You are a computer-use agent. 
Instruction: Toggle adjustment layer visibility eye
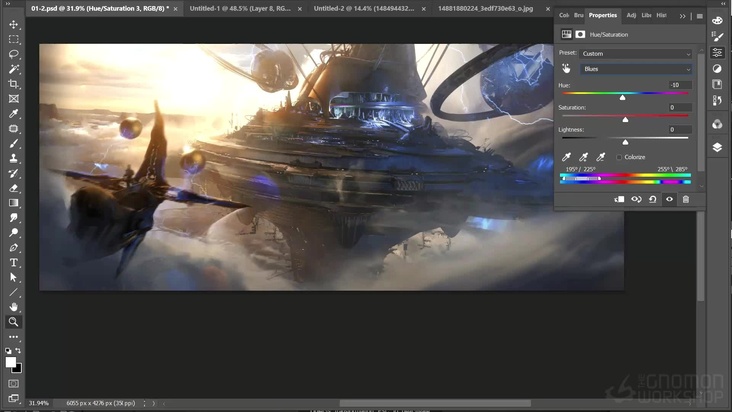[669, 199]
